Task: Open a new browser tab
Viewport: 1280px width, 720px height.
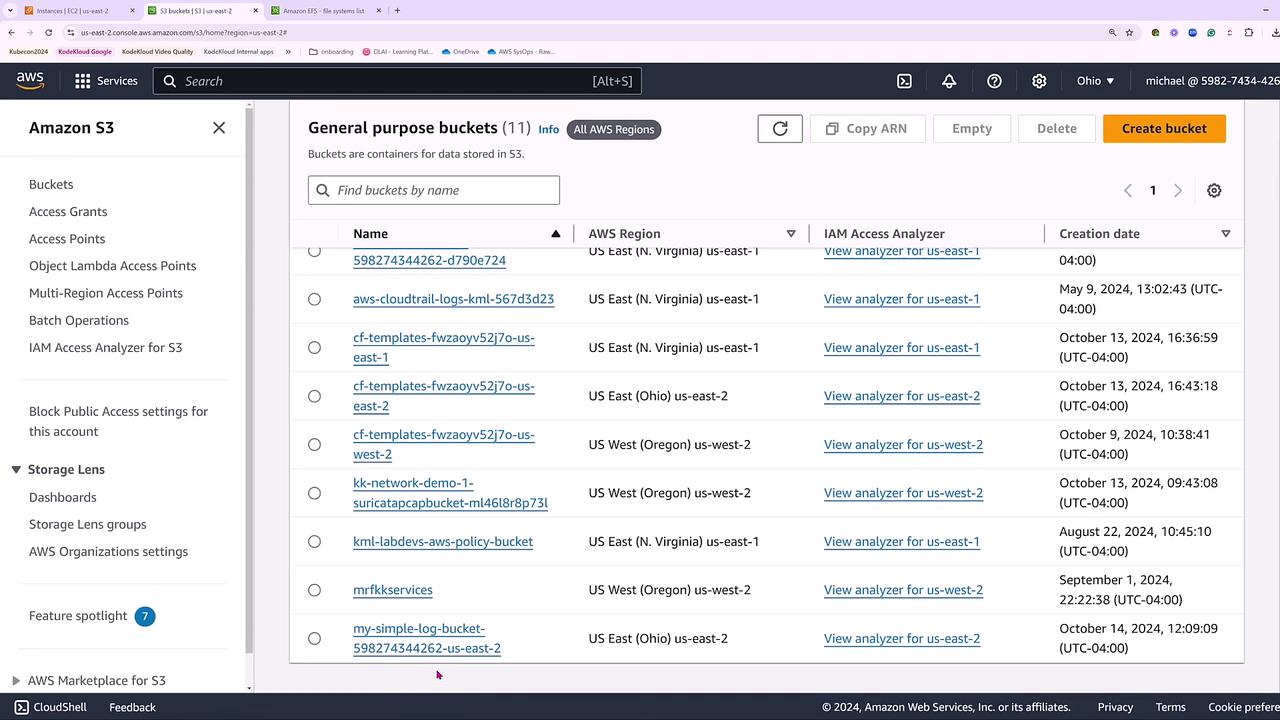Action: [x=397, y=11]
